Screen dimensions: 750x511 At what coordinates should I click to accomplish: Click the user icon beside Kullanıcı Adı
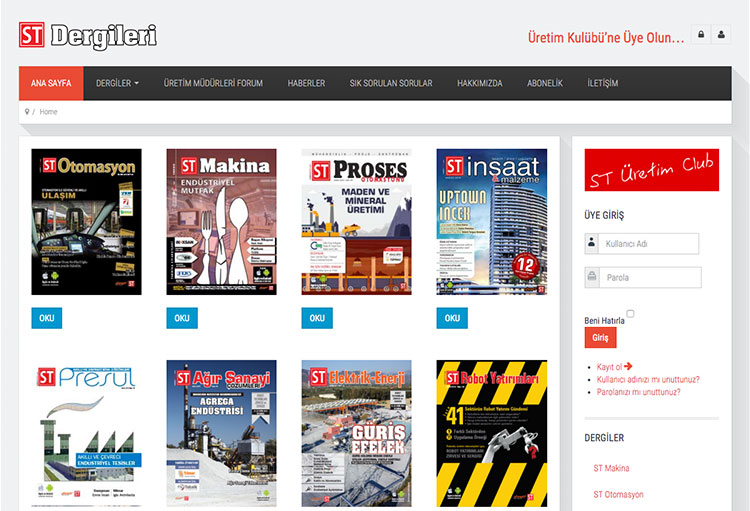pyautogui.click(x=592, y=244)
